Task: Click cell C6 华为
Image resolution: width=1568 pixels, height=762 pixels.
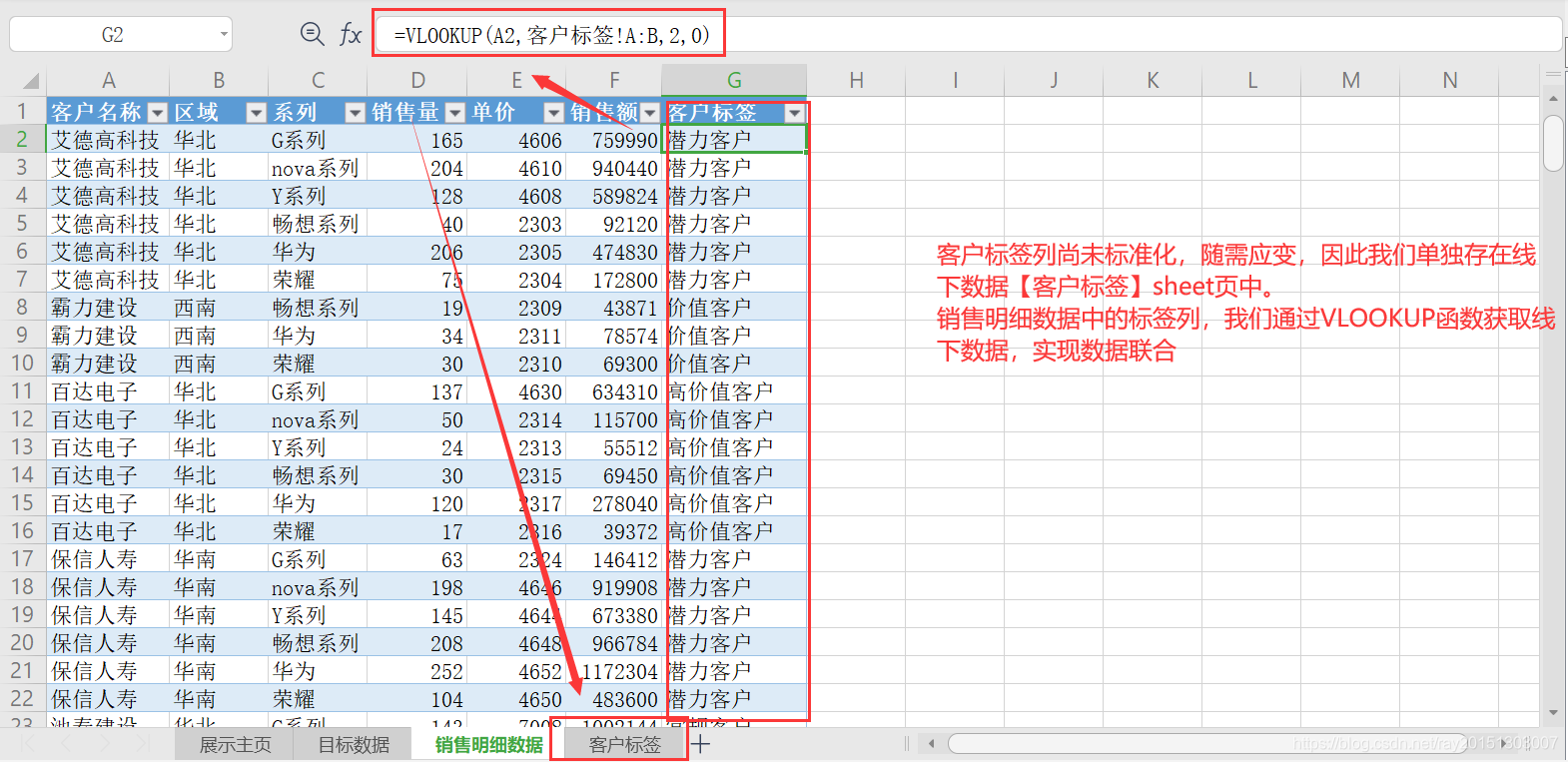Action: pyautogui.click(x=318, y=251)
